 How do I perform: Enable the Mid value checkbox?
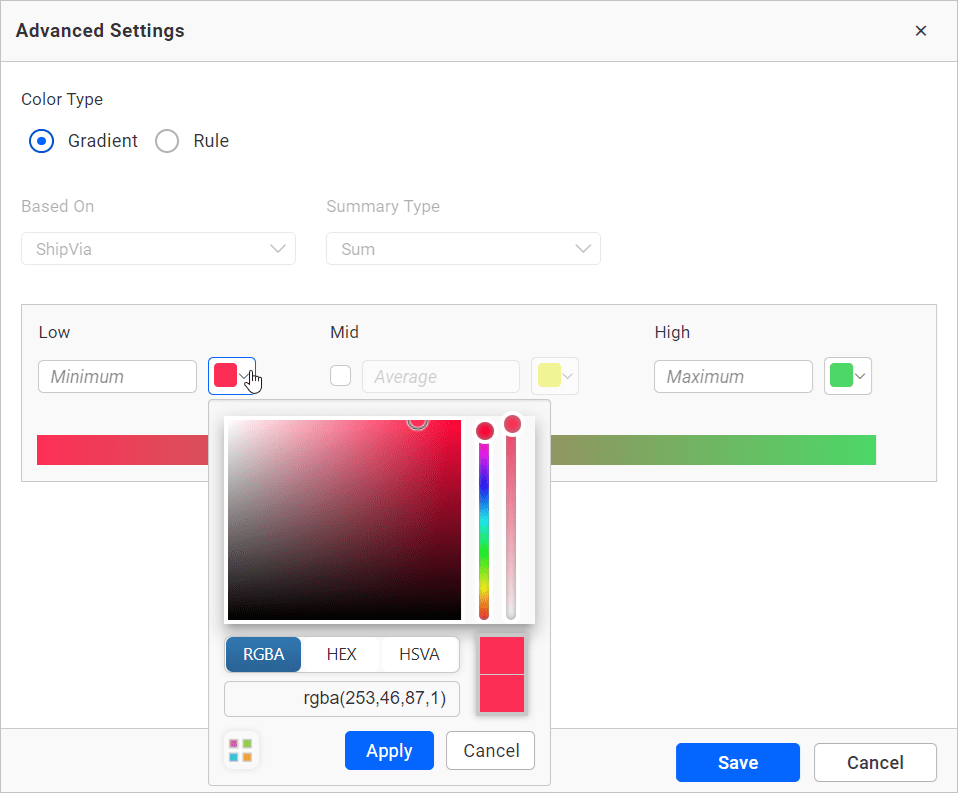(x=341, y=376)
